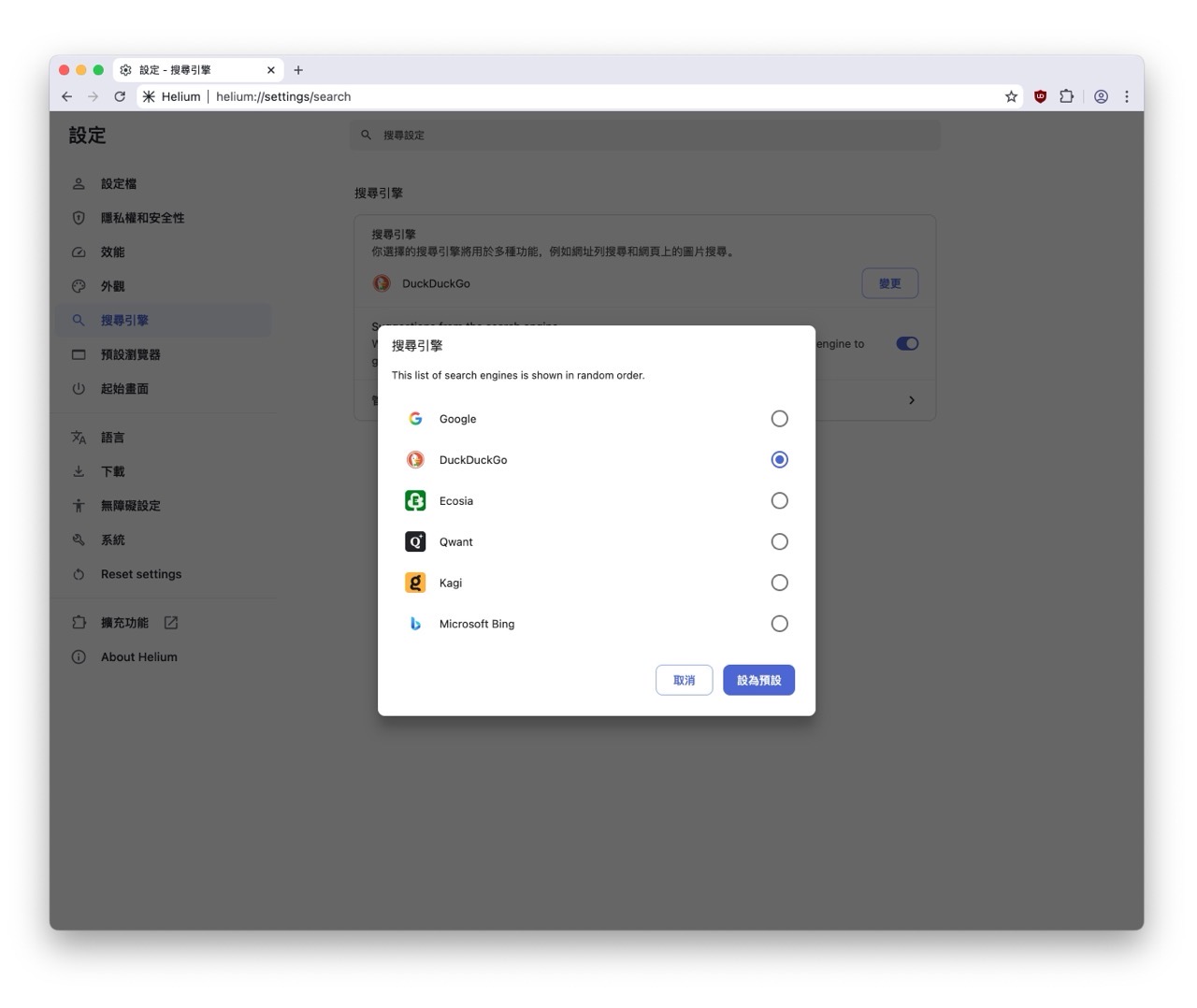The height and width of the screenshot is (1008, 1197).
Task: Click the 設為預設 button
Action: click(x=757, y=680)
